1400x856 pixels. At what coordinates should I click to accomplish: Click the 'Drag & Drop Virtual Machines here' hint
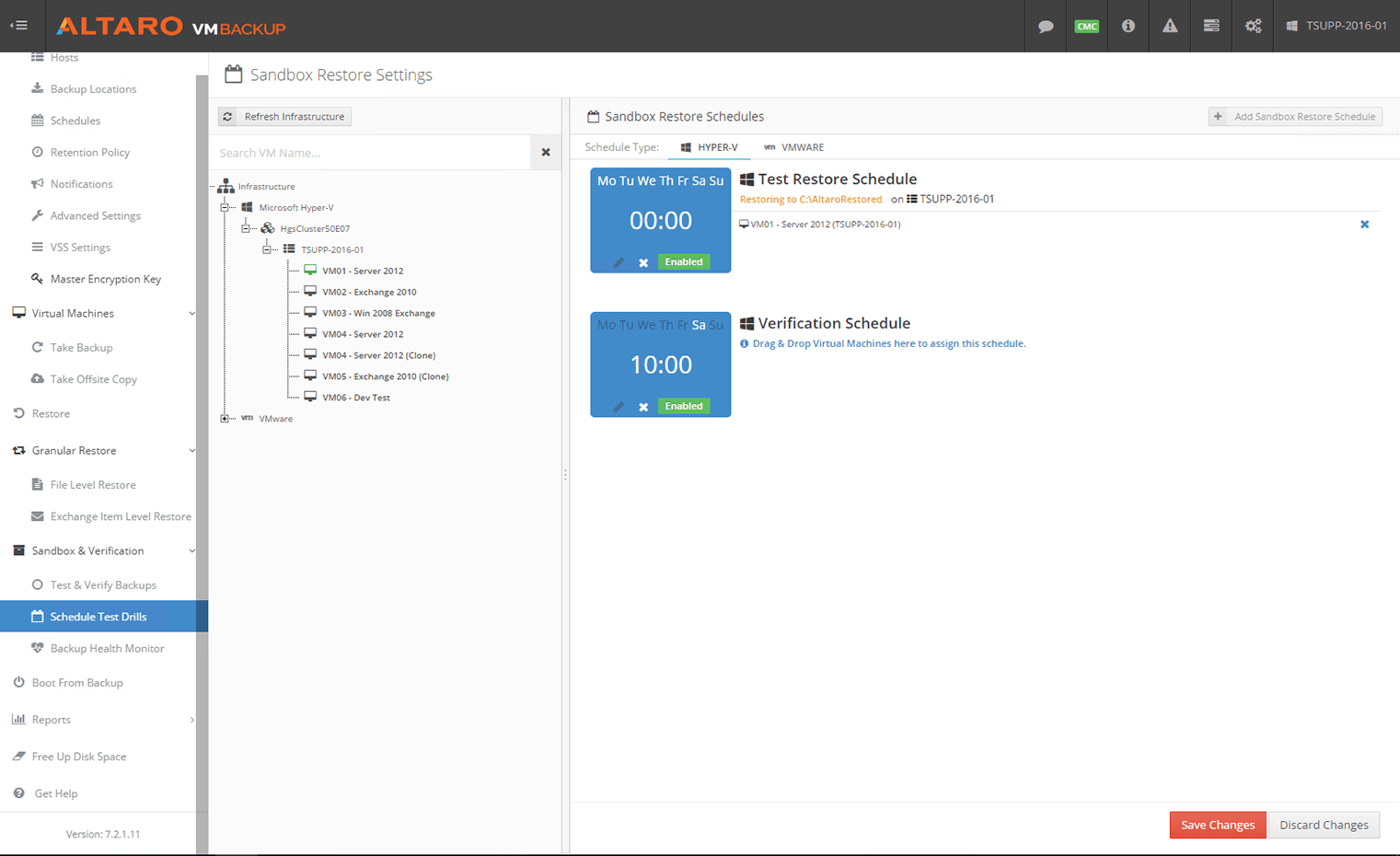pos(889,344)
